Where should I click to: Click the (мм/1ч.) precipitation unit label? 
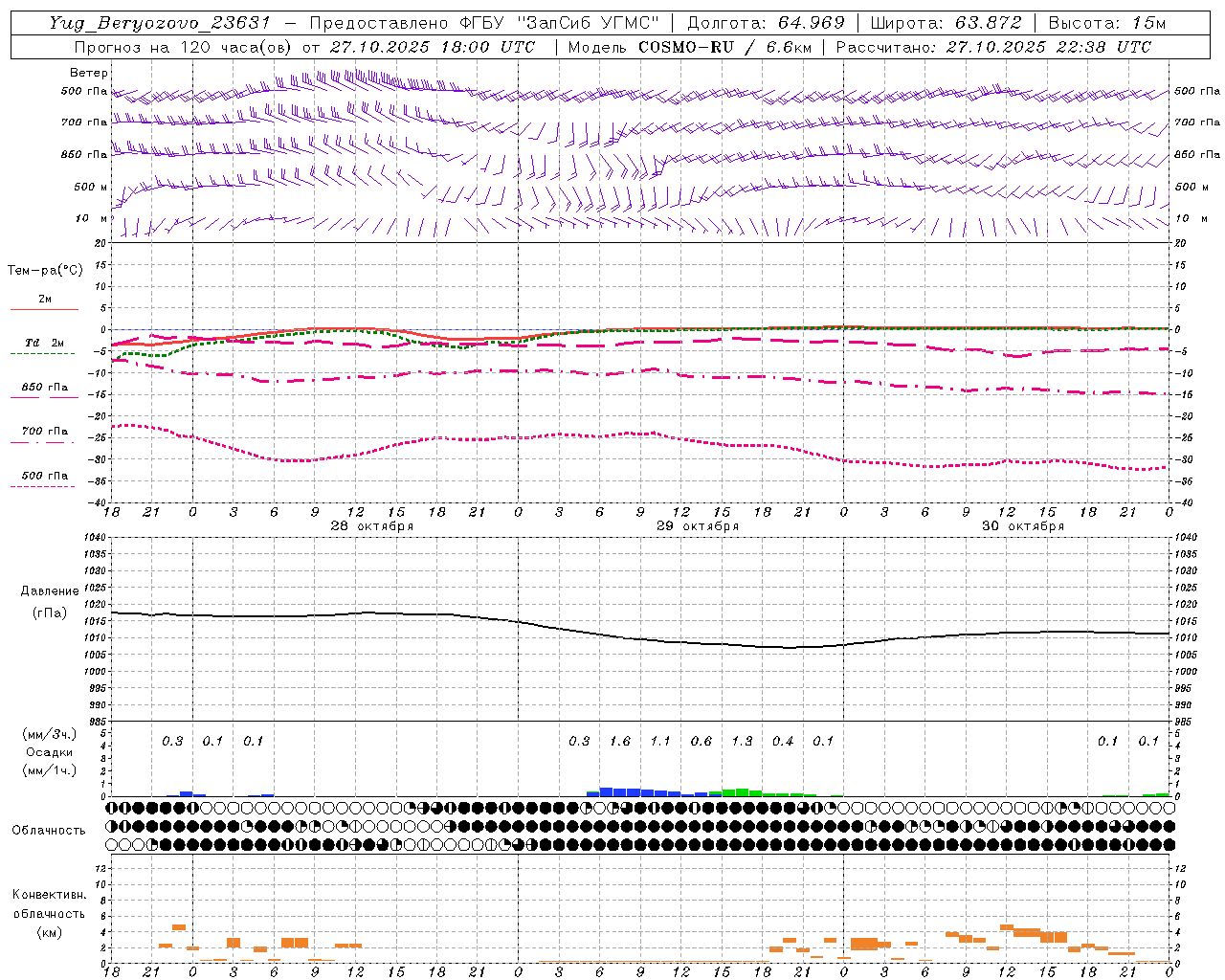(50, 770)
